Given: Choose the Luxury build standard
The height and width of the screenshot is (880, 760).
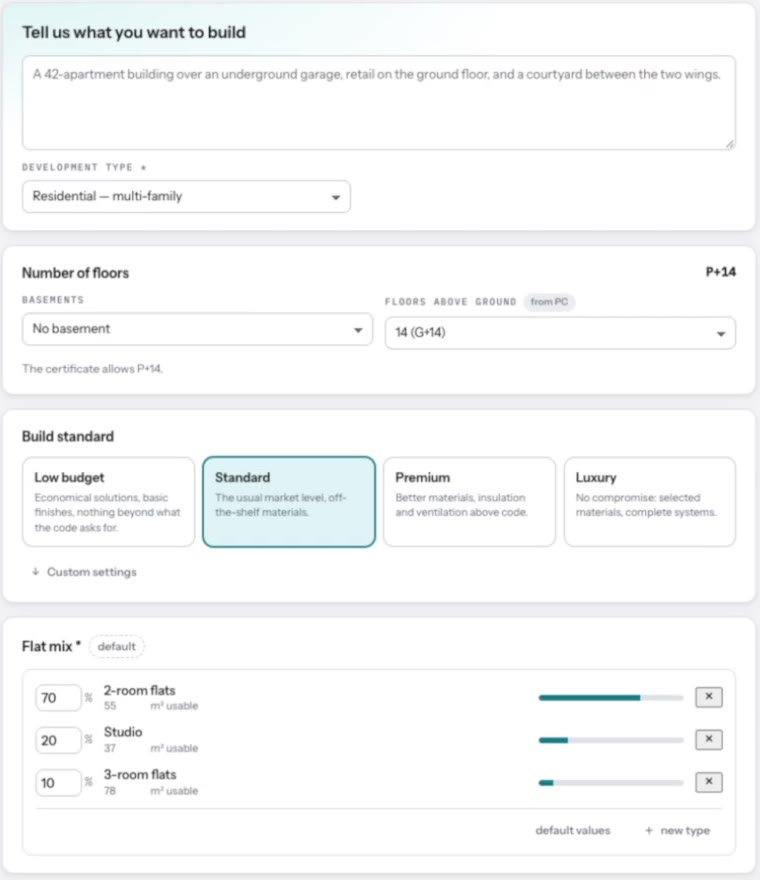Looking at the screenshot, I should 649,502.
